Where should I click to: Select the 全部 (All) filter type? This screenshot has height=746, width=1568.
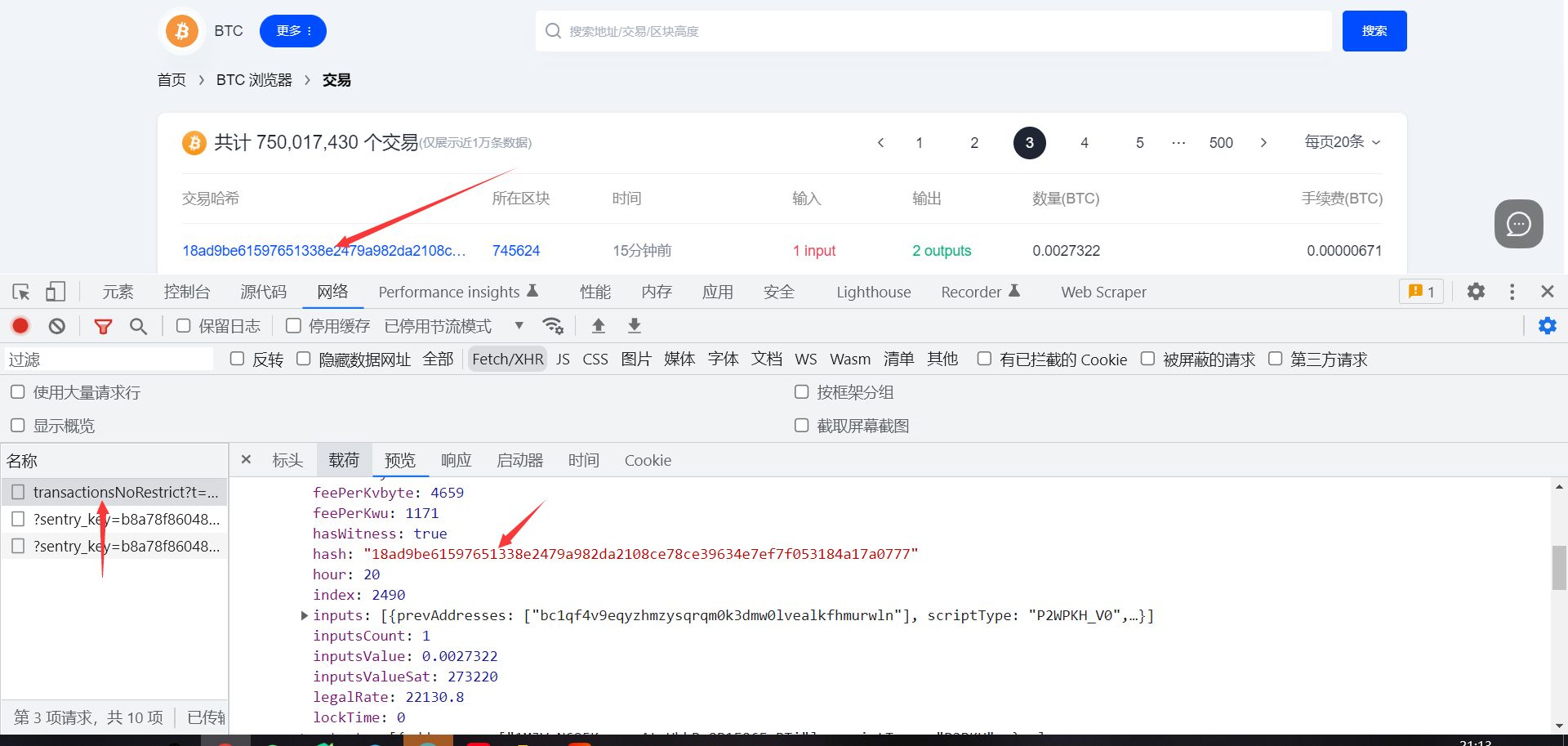[x=438, y=360]
